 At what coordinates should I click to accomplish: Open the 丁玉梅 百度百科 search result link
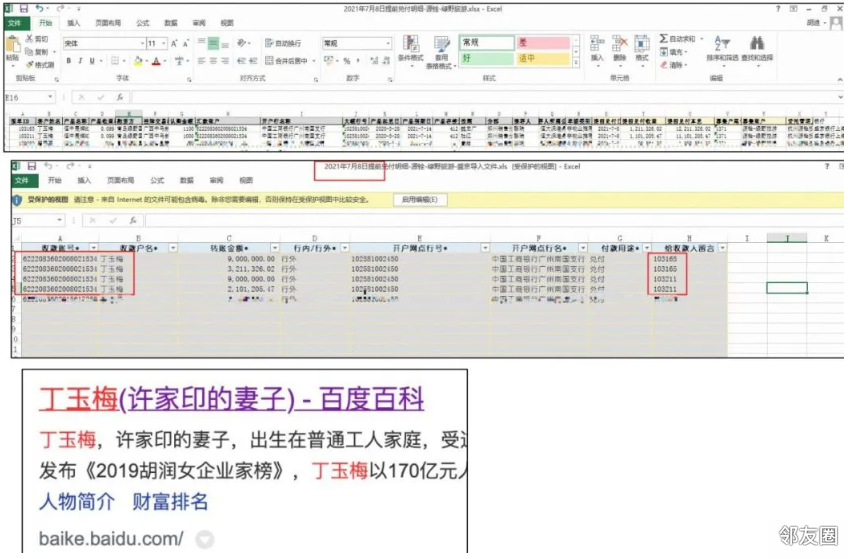231,400
